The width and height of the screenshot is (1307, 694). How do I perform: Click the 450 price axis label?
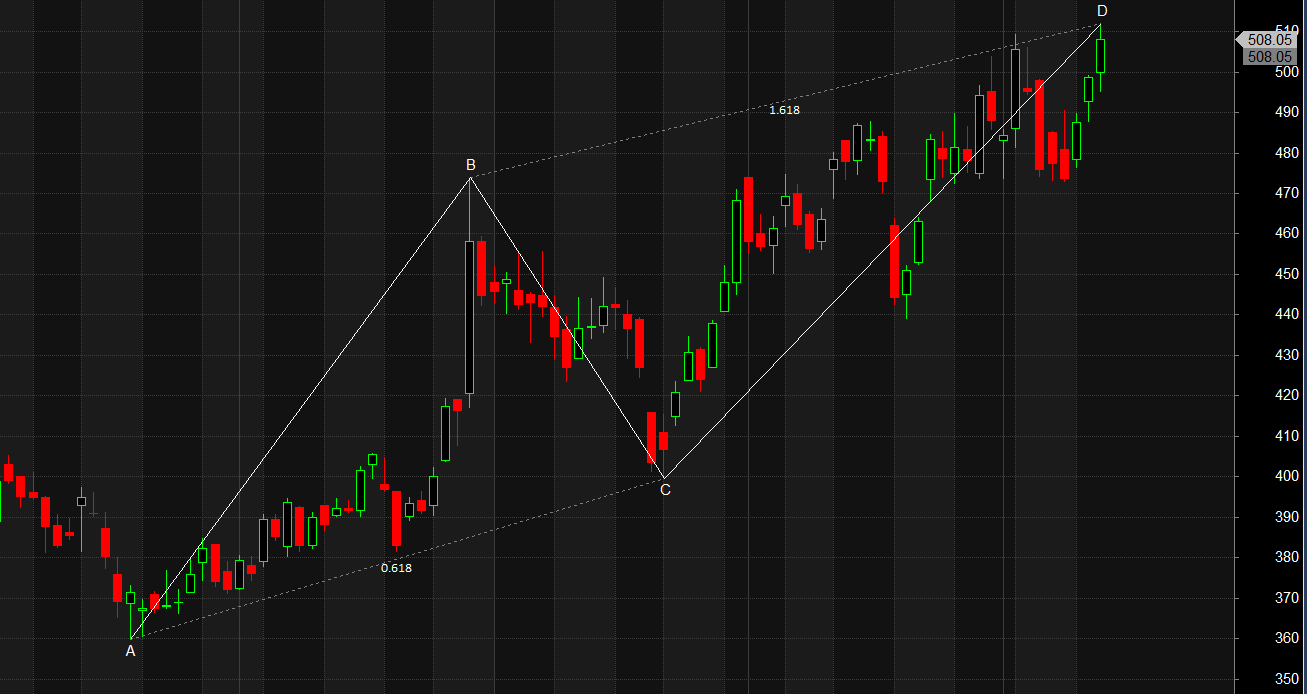(x=1286, y=274)
